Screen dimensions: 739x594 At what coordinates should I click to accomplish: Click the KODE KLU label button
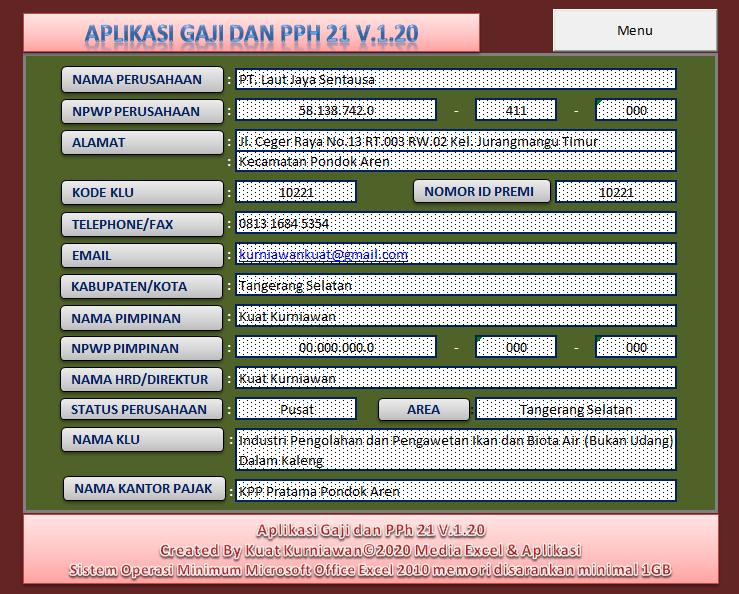point(142,192)
